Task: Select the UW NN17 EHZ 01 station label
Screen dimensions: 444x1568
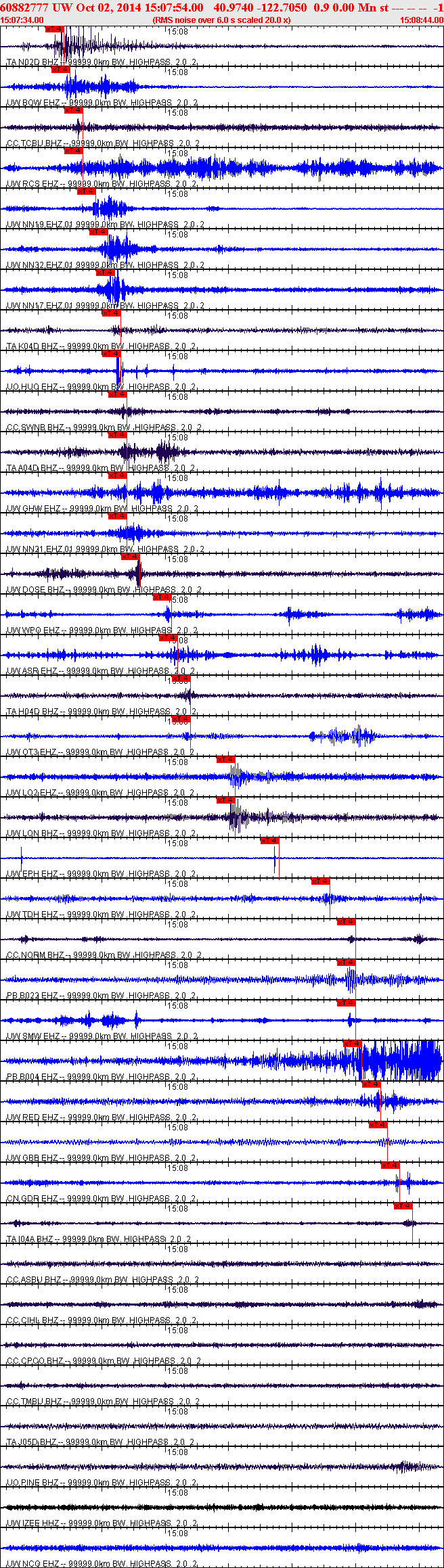Action: point(105,306)
